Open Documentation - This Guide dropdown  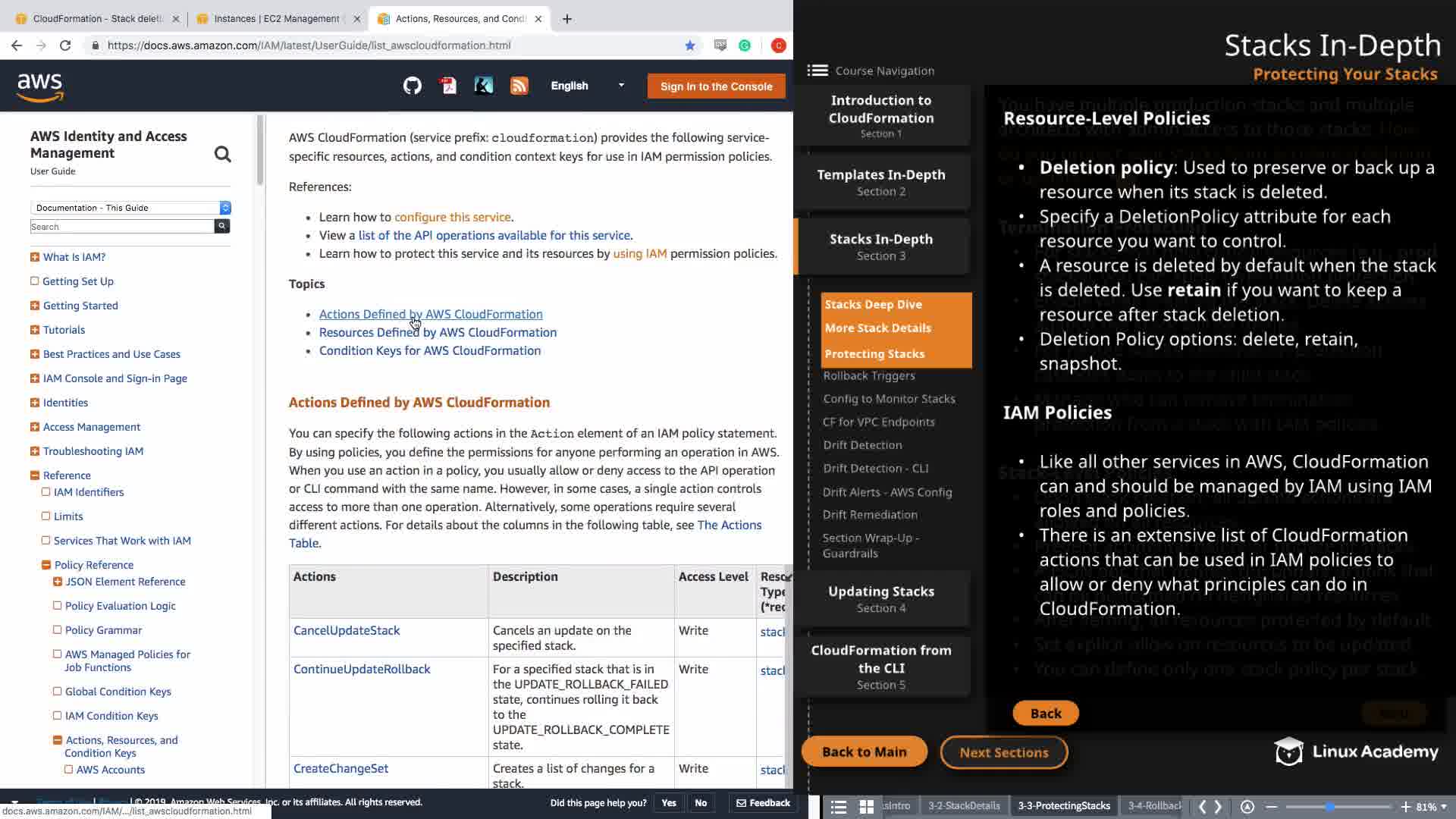(130, 208)
